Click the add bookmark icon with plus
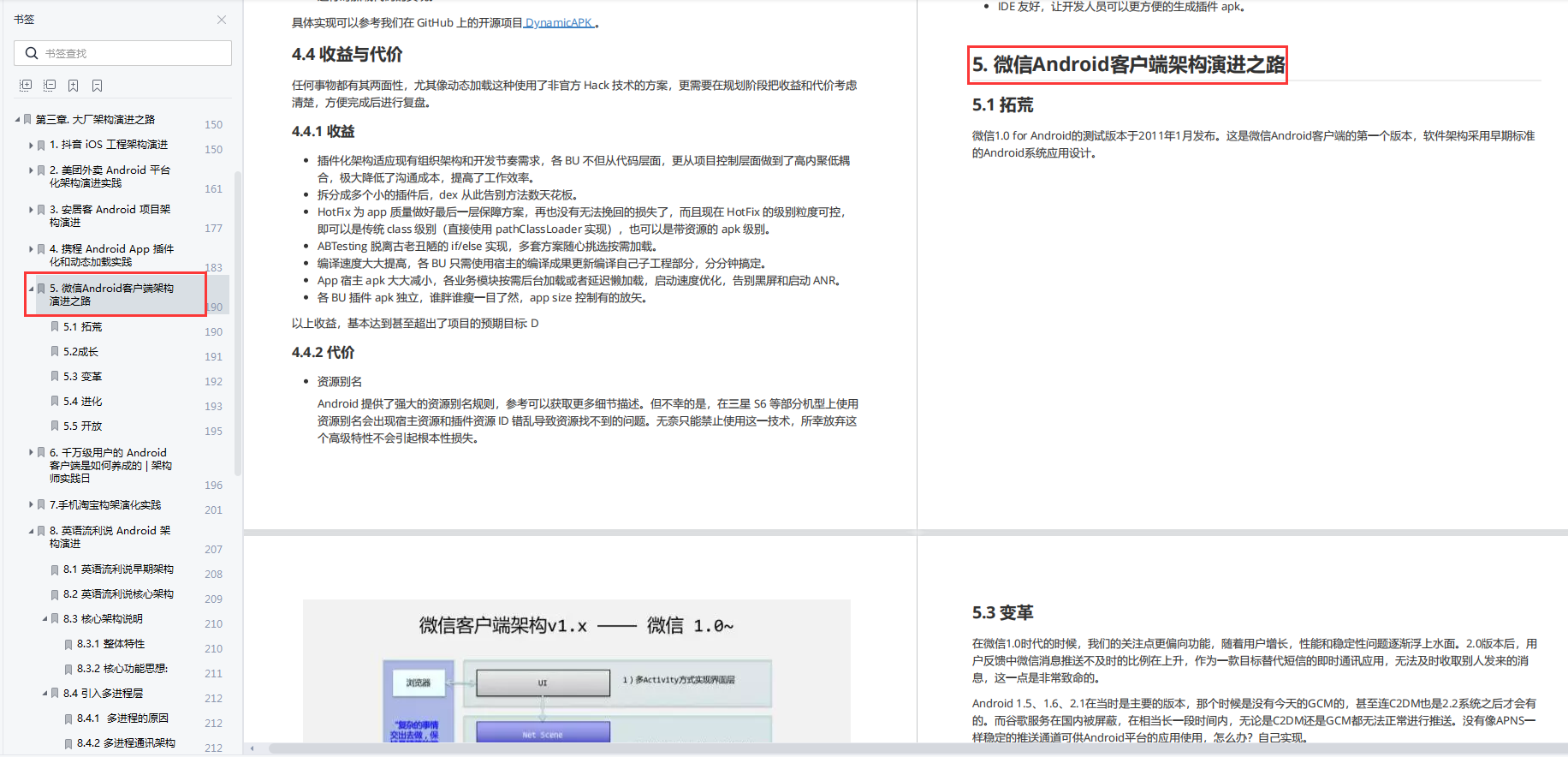Viewport: 1568px width, 757px height. (x=74, y=86)
